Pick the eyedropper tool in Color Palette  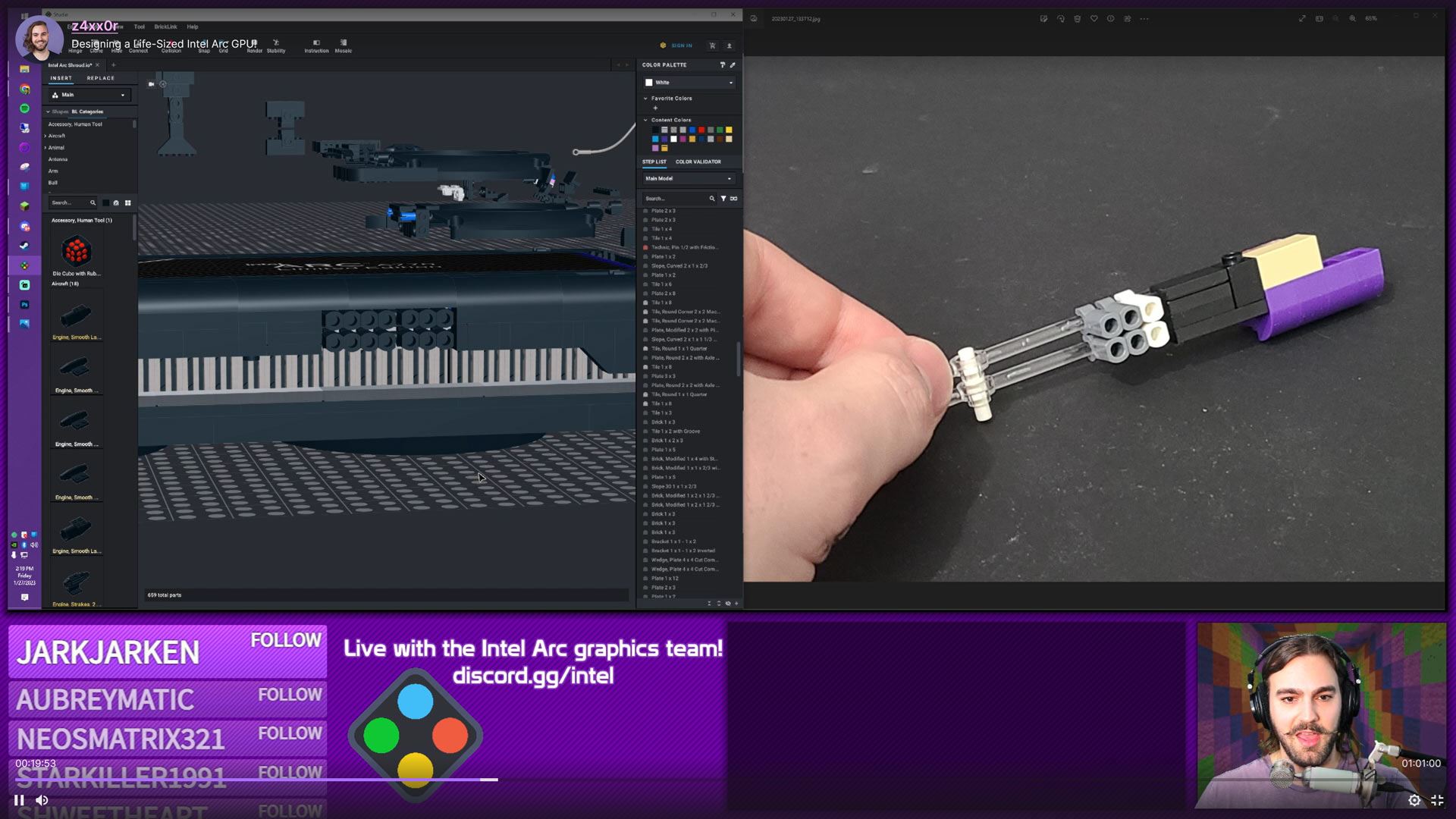pos(733,65)
